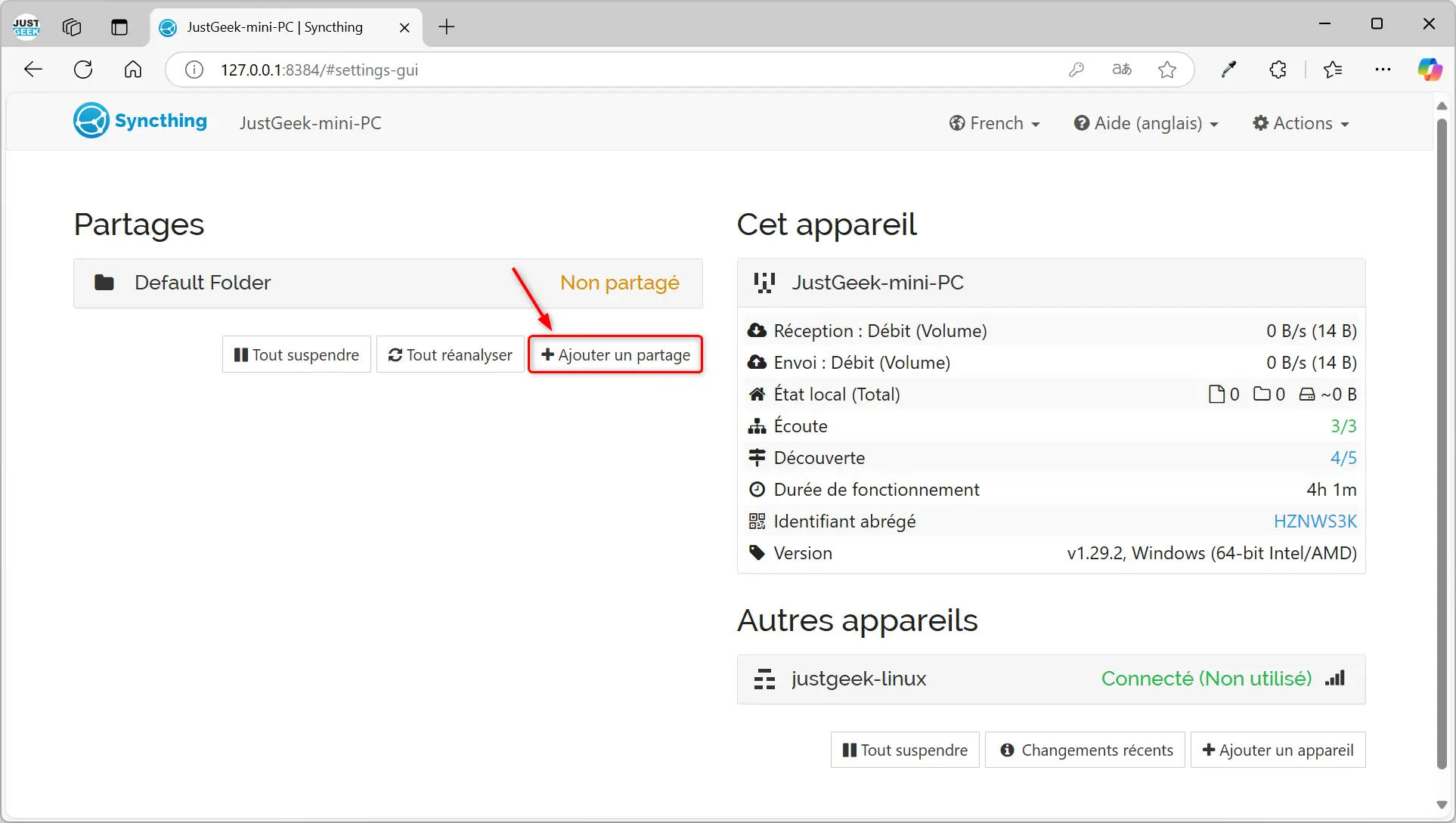Click the Ajouter un appareil button
This screenshot has height=823, width=1456.
[1278, 750]
